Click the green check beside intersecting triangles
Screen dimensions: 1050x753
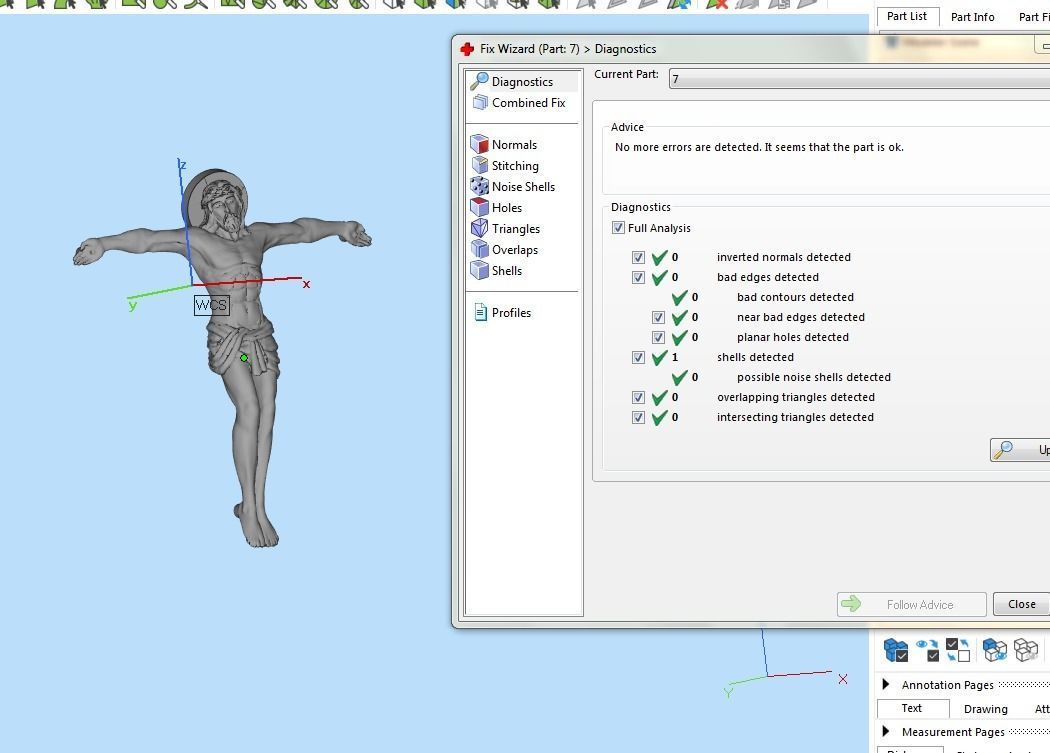pos(660,417)
